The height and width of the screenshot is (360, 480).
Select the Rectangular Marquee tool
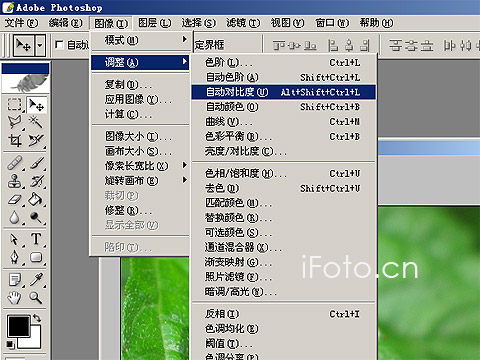tap(14, 105)
